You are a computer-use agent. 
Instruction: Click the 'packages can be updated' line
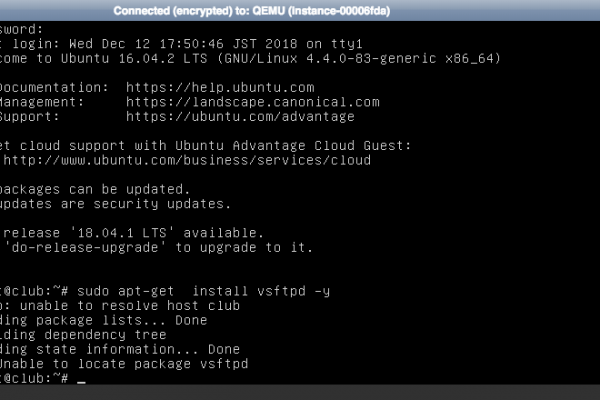point(95,189)
